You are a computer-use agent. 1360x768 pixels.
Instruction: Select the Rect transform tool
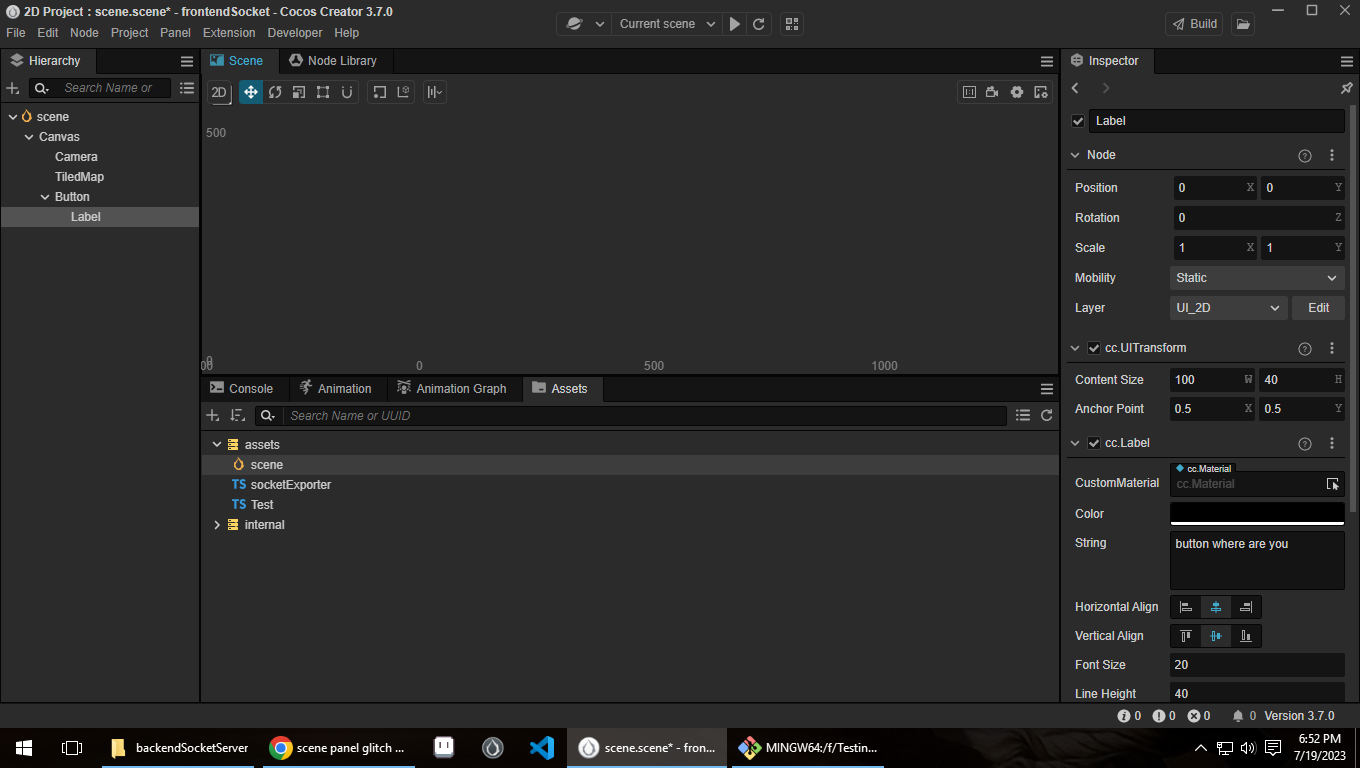point(323,92)
